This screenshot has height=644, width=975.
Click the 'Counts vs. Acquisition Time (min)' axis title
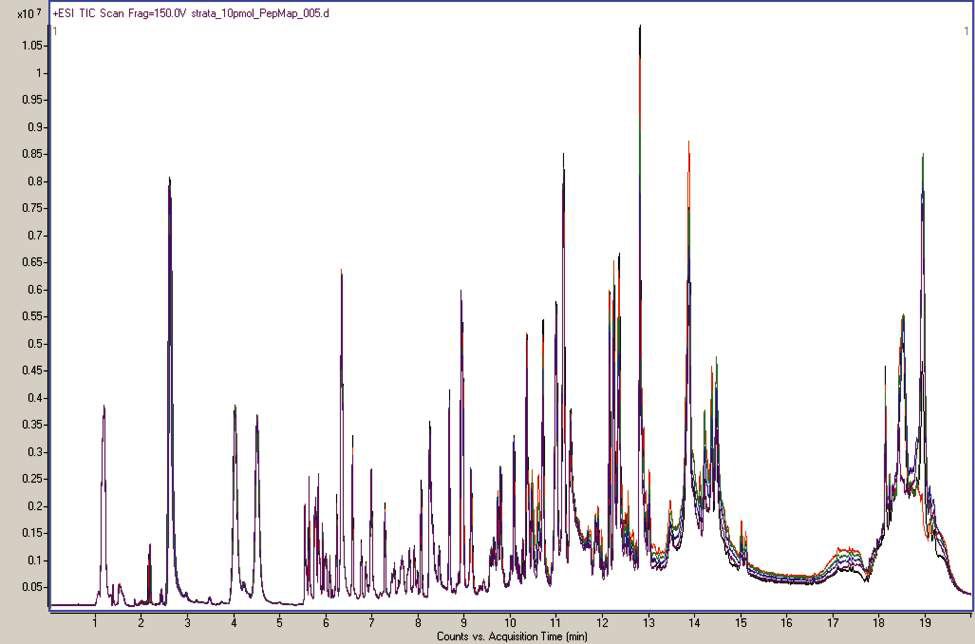pyautogui.click(x=512, y=636)
